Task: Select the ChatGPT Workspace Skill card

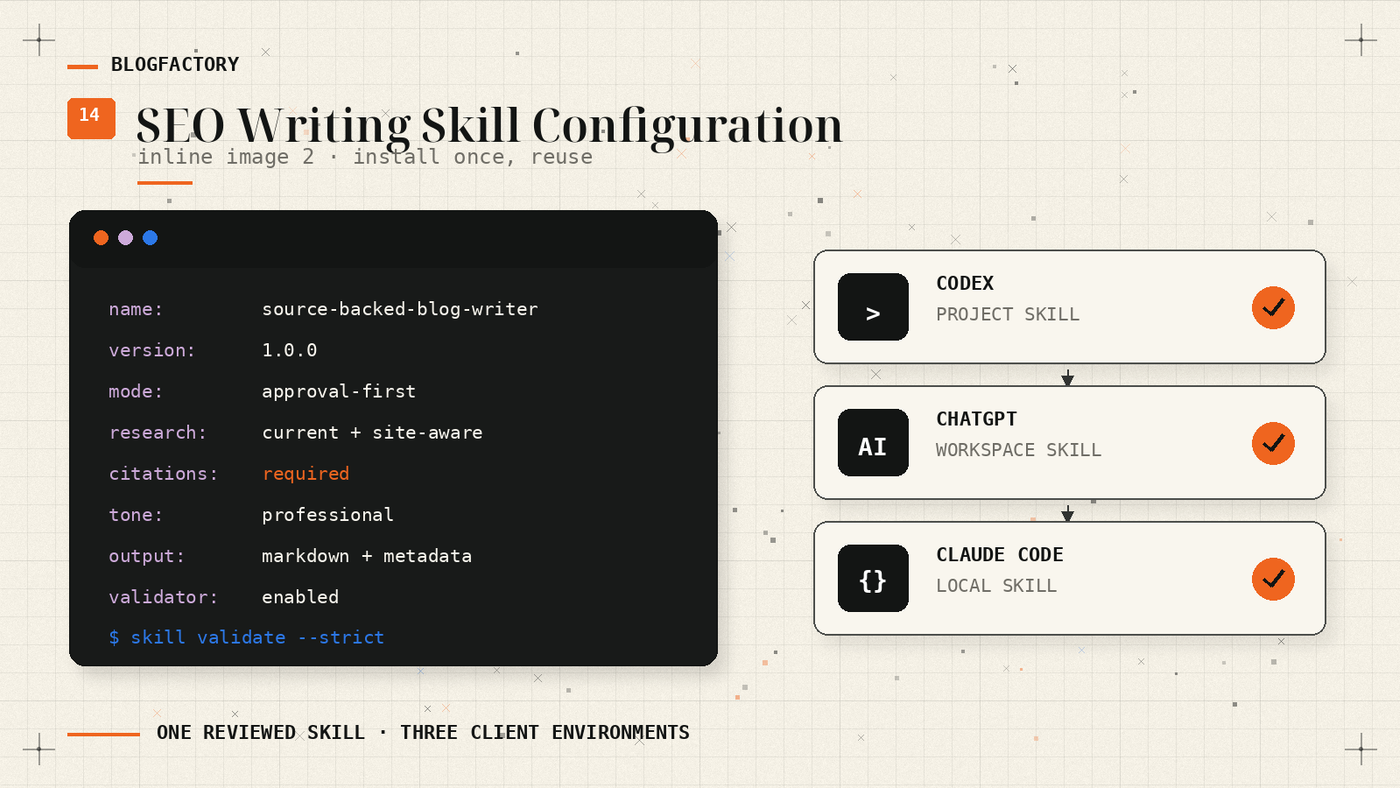Action: pos(1069,443)
